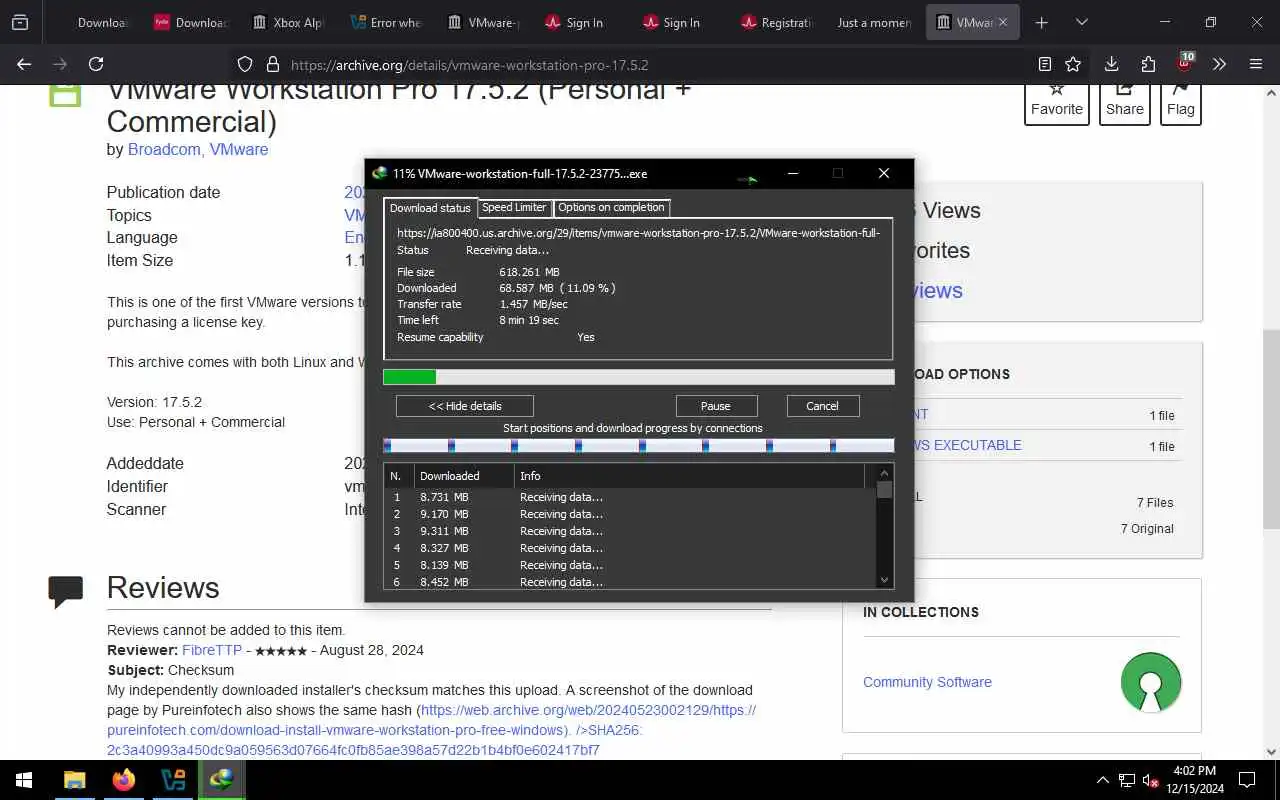Share this archive item

coord(1124,102)
